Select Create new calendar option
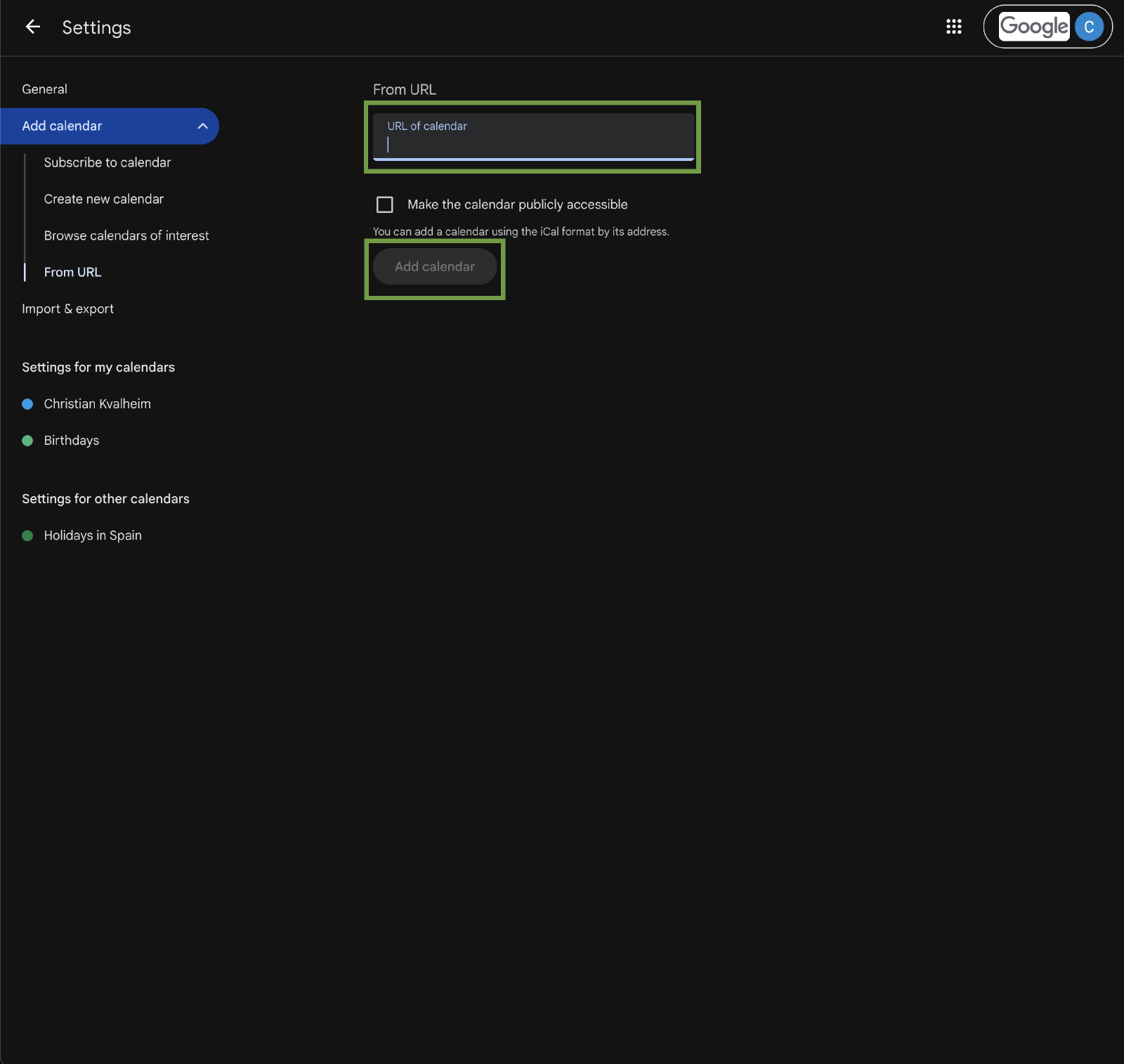The width and height of the screenshot is (1124, 1064). (x=103, y=199)
